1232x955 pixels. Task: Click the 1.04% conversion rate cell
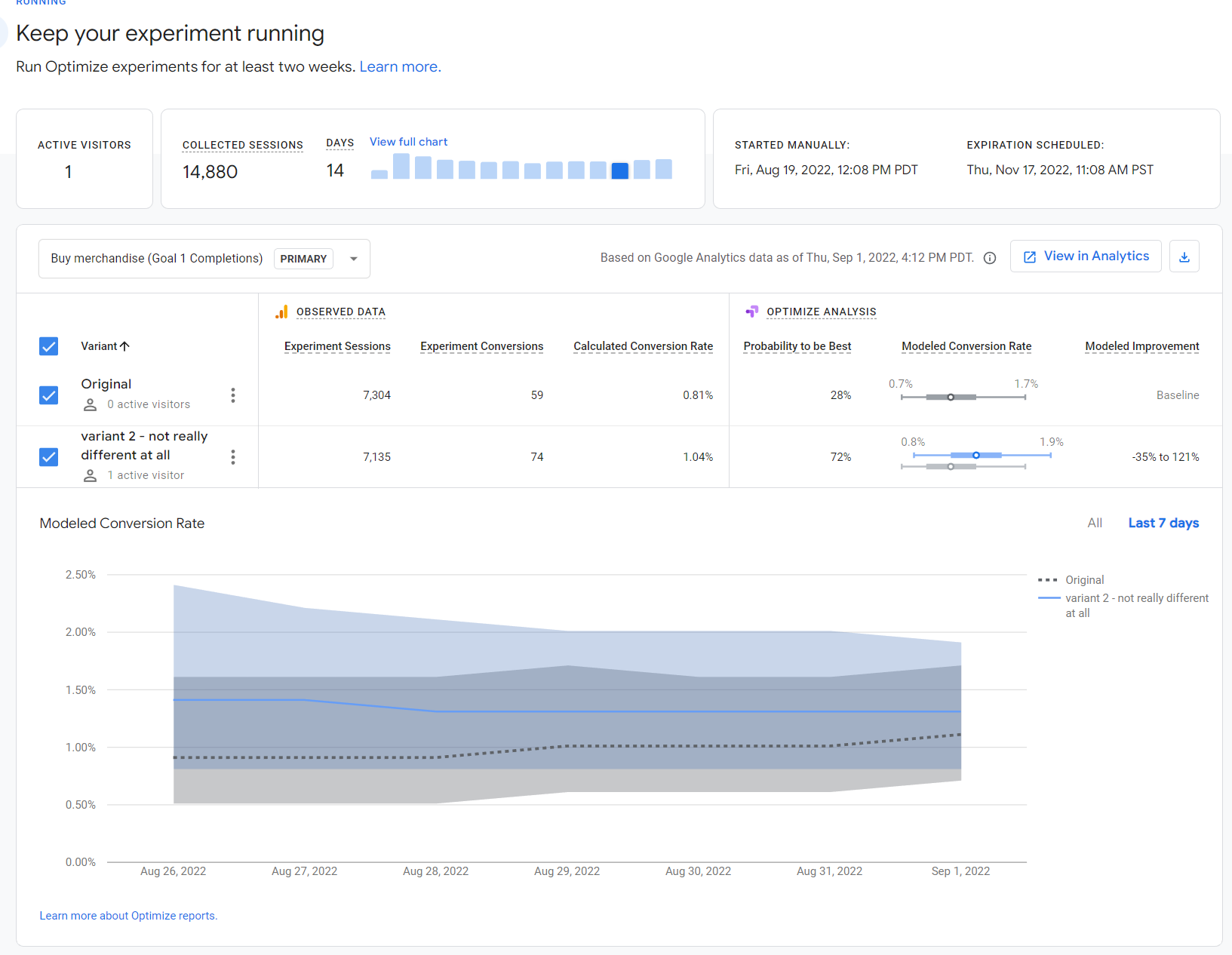[x=698, y=457]
